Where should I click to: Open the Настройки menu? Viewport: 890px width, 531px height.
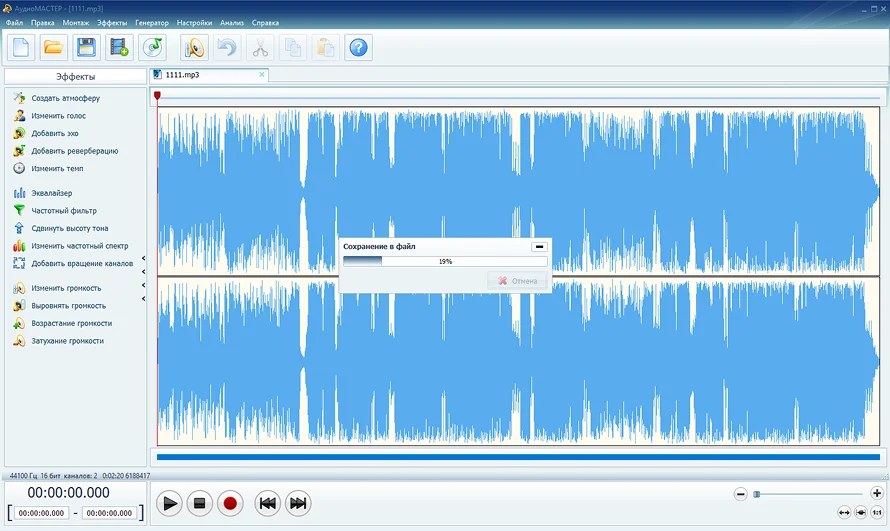tap(194, 23)
